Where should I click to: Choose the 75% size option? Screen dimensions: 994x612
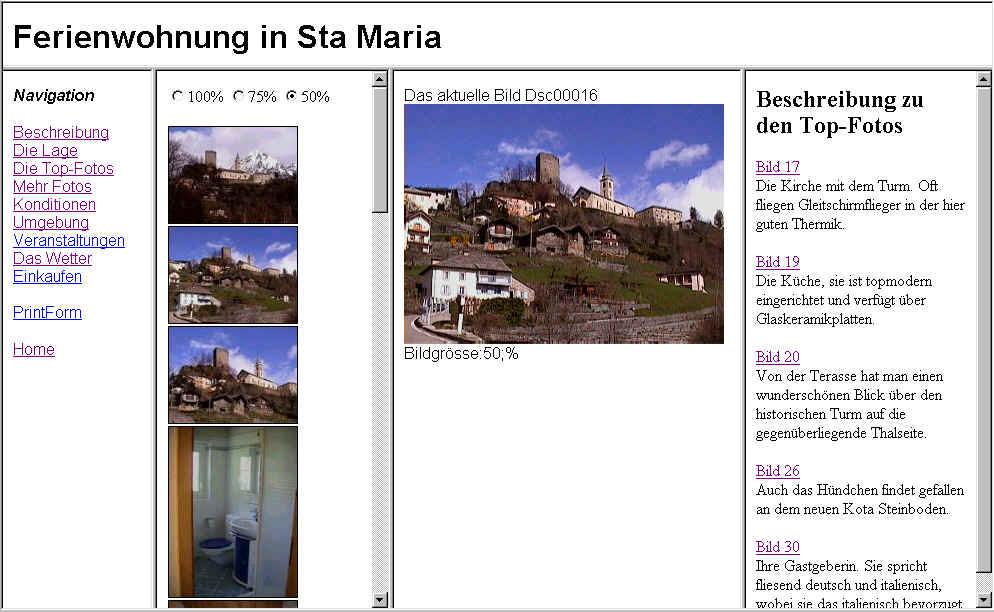[238, 97]
